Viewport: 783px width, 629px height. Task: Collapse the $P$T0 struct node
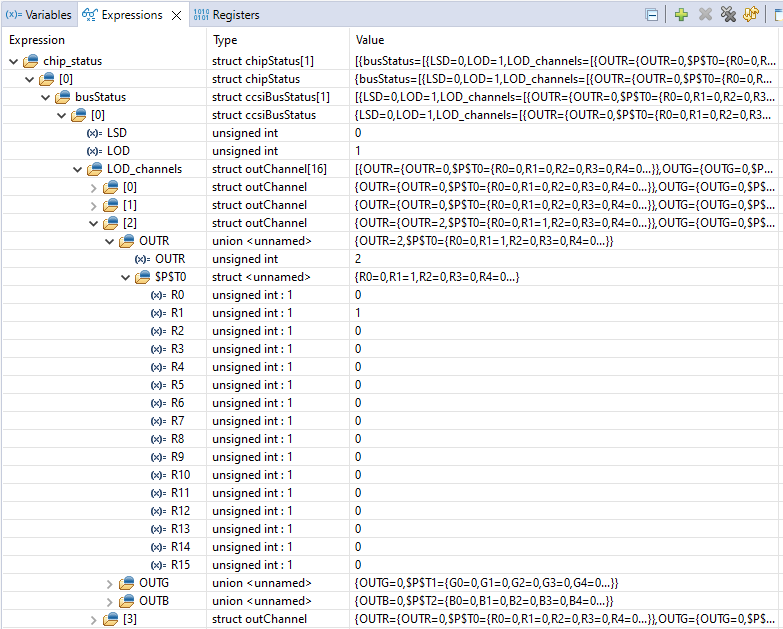tap(126, 277)
